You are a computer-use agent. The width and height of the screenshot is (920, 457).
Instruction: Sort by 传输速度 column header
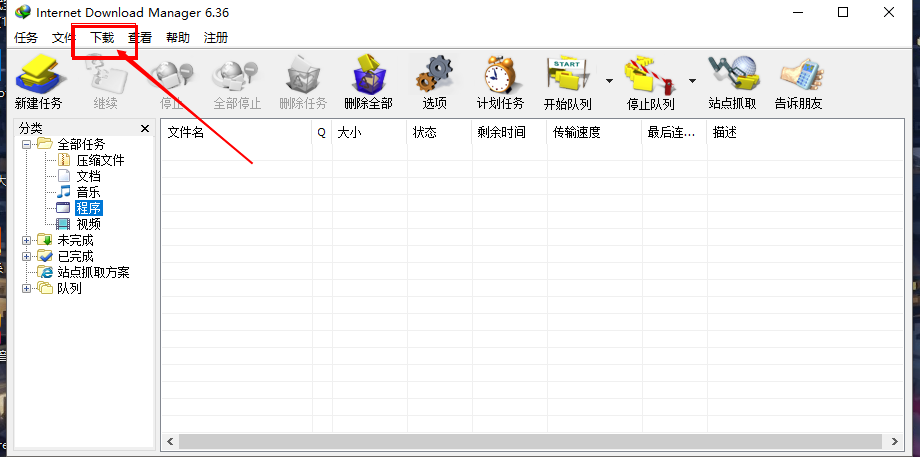pos(594,133)
